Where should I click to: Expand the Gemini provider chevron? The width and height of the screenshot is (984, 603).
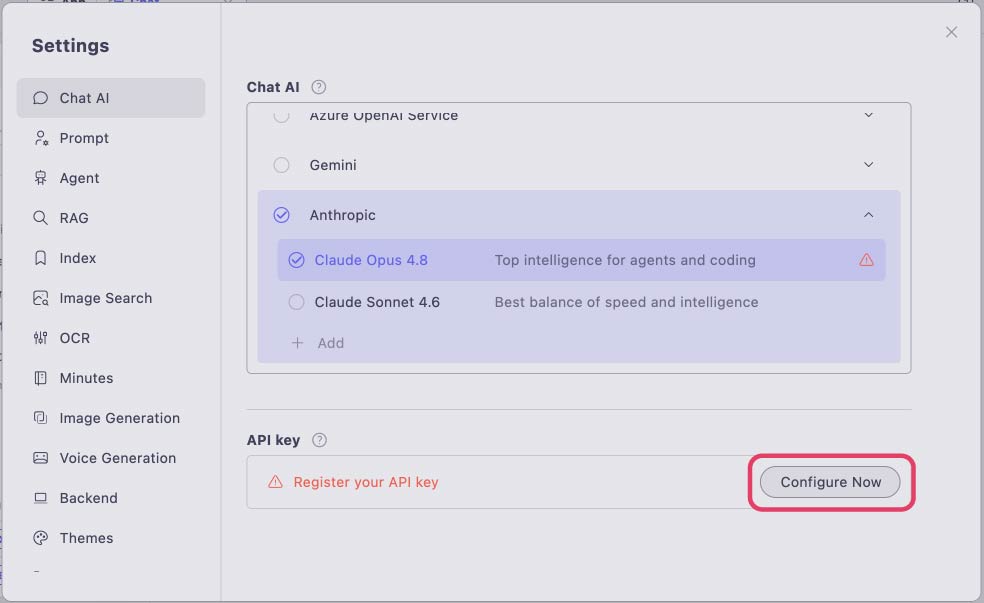click(x=869, y=165)
